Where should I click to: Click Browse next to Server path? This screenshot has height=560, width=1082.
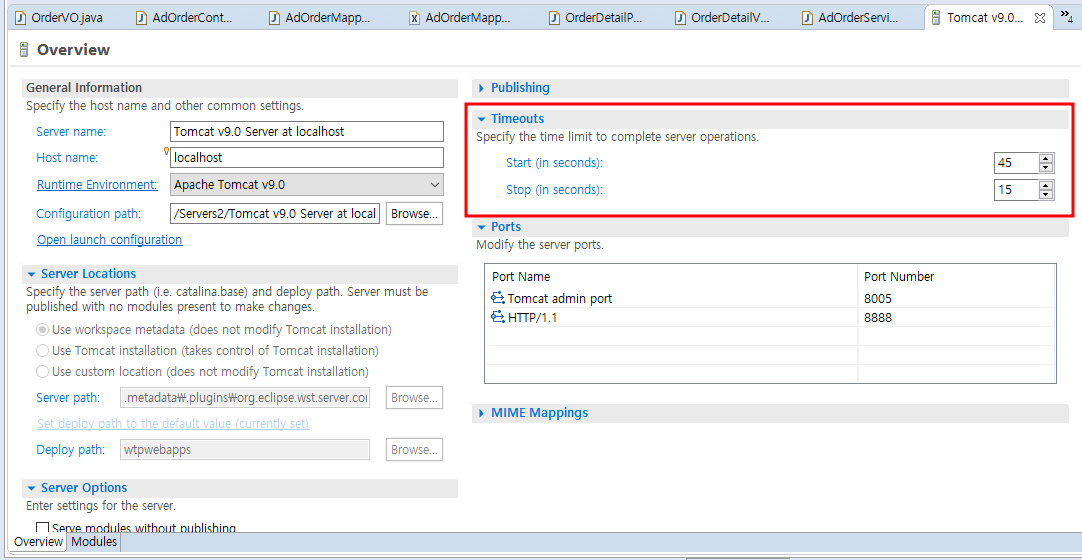pos(414,398)
